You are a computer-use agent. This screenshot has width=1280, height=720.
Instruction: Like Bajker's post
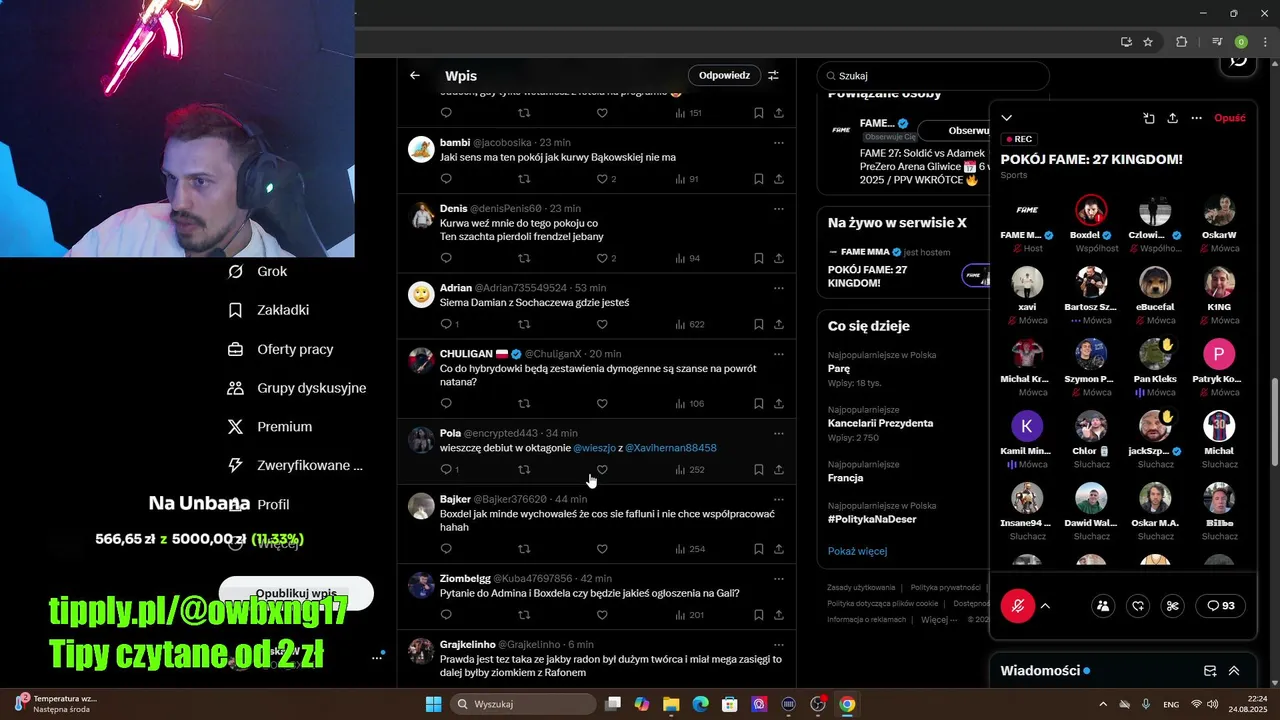coord(602,548)
